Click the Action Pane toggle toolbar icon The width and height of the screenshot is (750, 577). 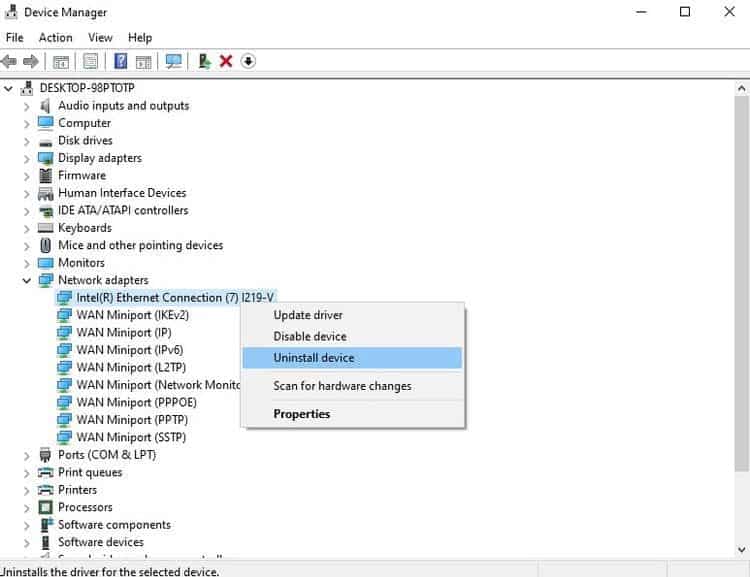143,62
